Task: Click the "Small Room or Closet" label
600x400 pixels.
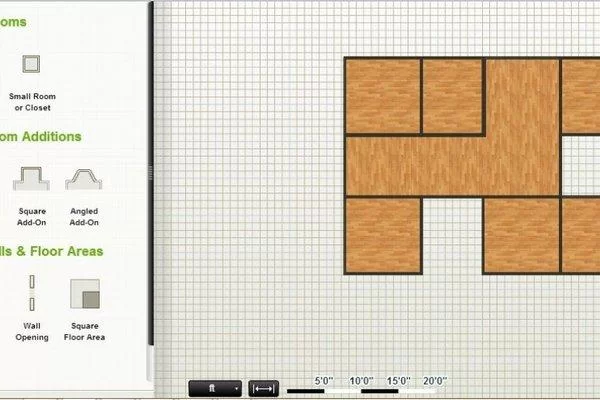Action: tap(33, 102)
